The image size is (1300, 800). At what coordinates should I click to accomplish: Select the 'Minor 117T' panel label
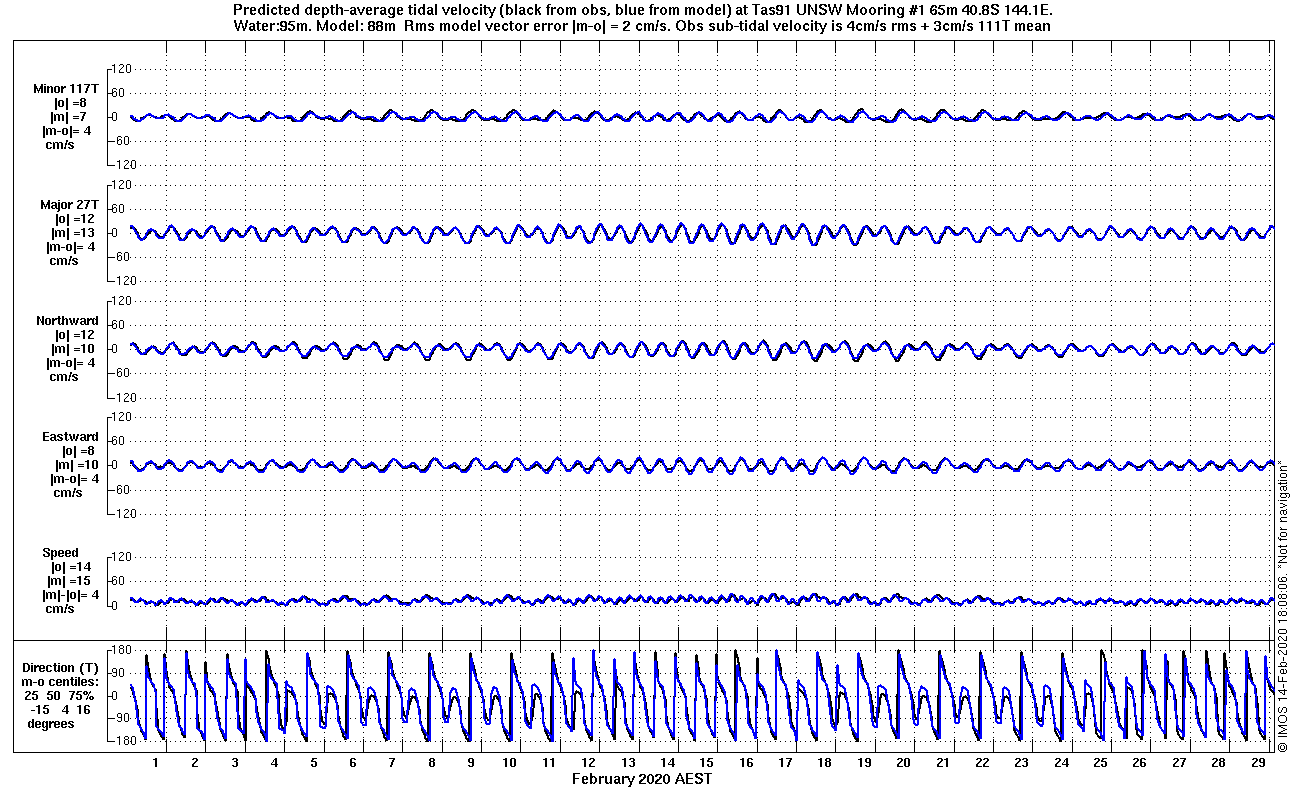click(x=66, y=88)
